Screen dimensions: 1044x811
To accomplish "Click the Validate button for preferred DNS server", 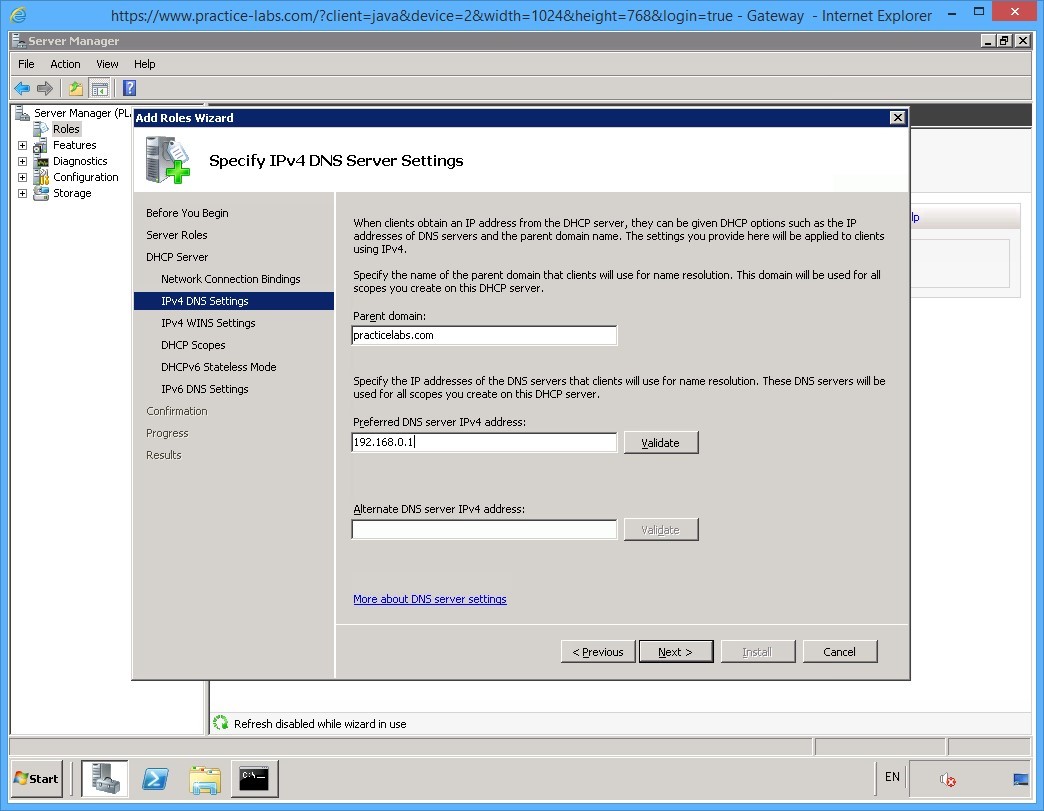I will tap(660, 442).
